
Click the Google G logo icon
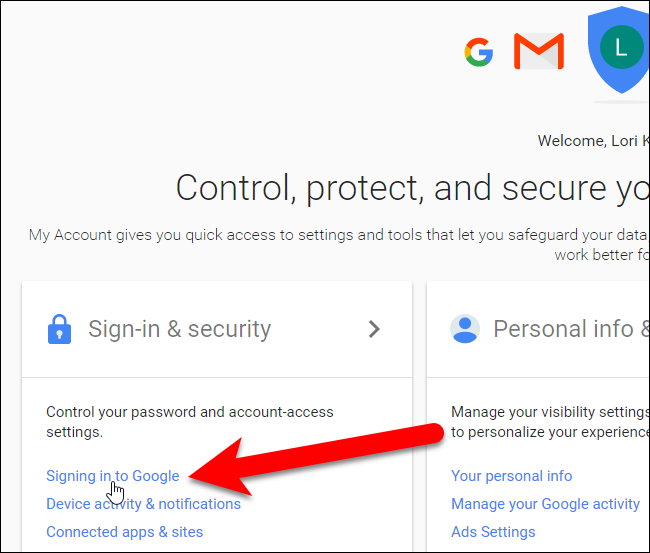click(x=479, y=52)
